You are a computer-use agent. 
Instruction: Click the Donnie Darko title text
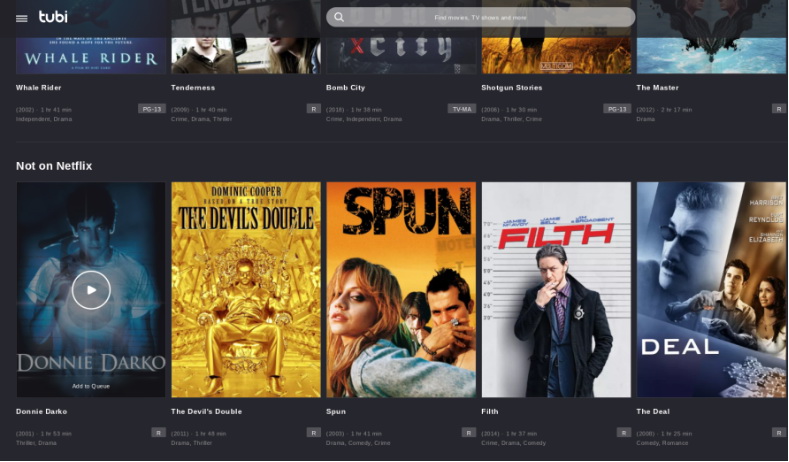[x=41, y=412]
